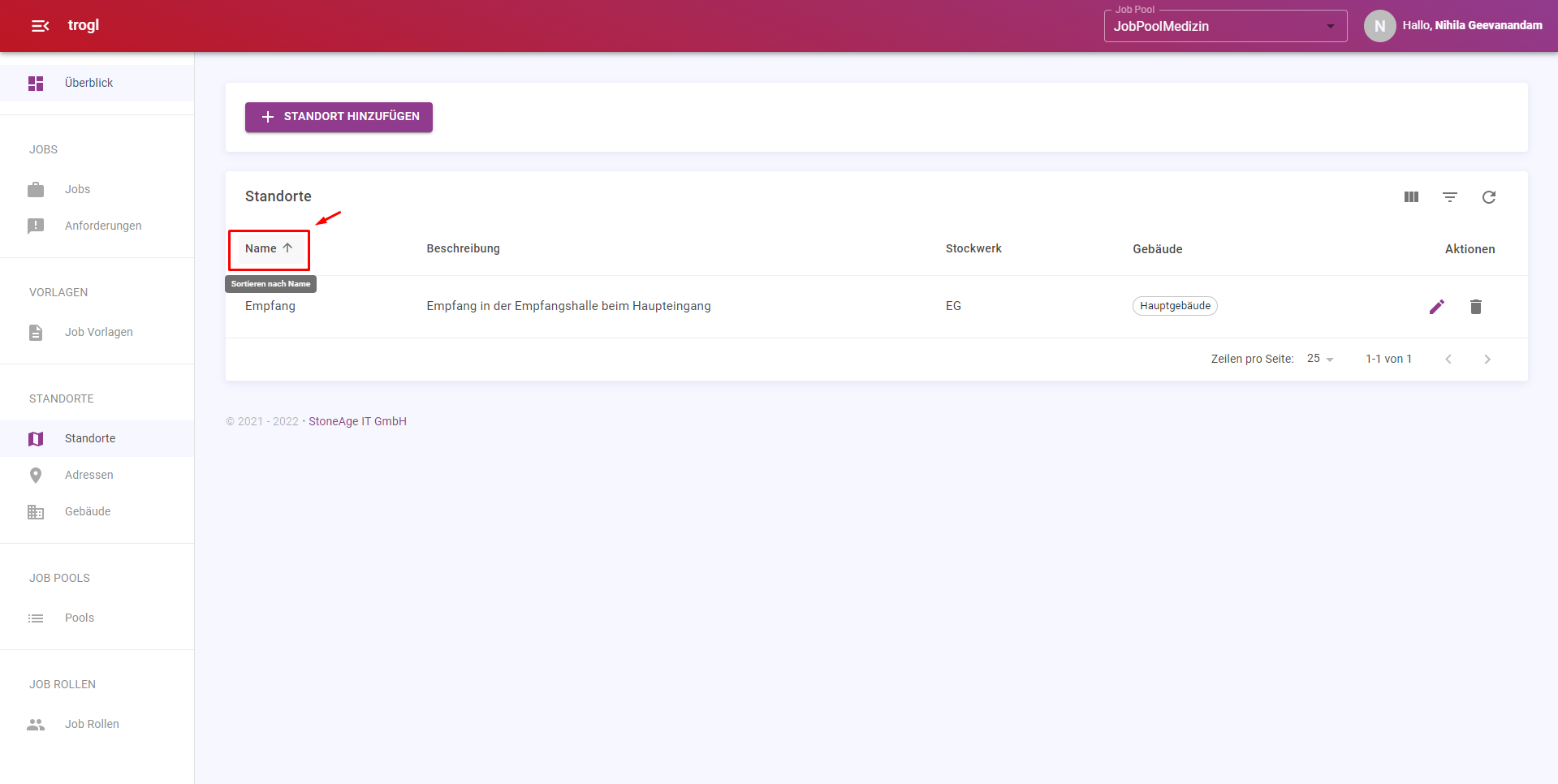The height and width of the screenshot is (784, 1558).
Task: Click the Empfang name cell
Action: click(x=270, y=306)
